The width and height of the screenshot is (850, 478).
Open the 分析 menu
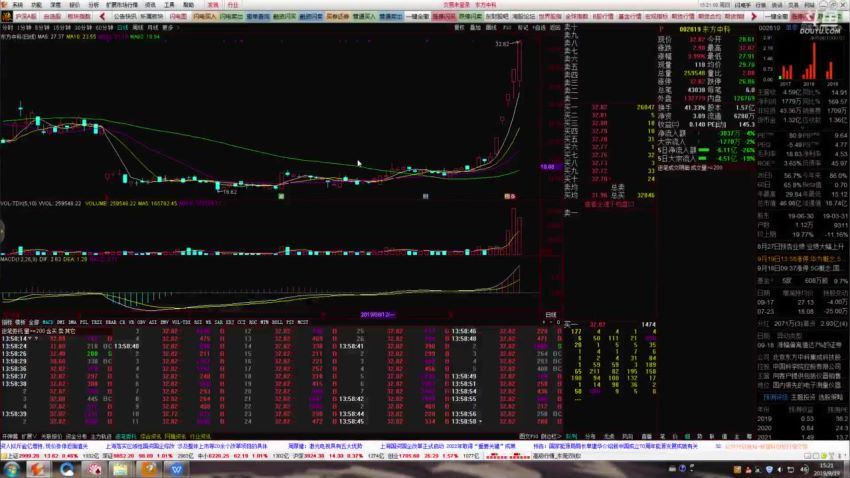click(x=93, y=4)
